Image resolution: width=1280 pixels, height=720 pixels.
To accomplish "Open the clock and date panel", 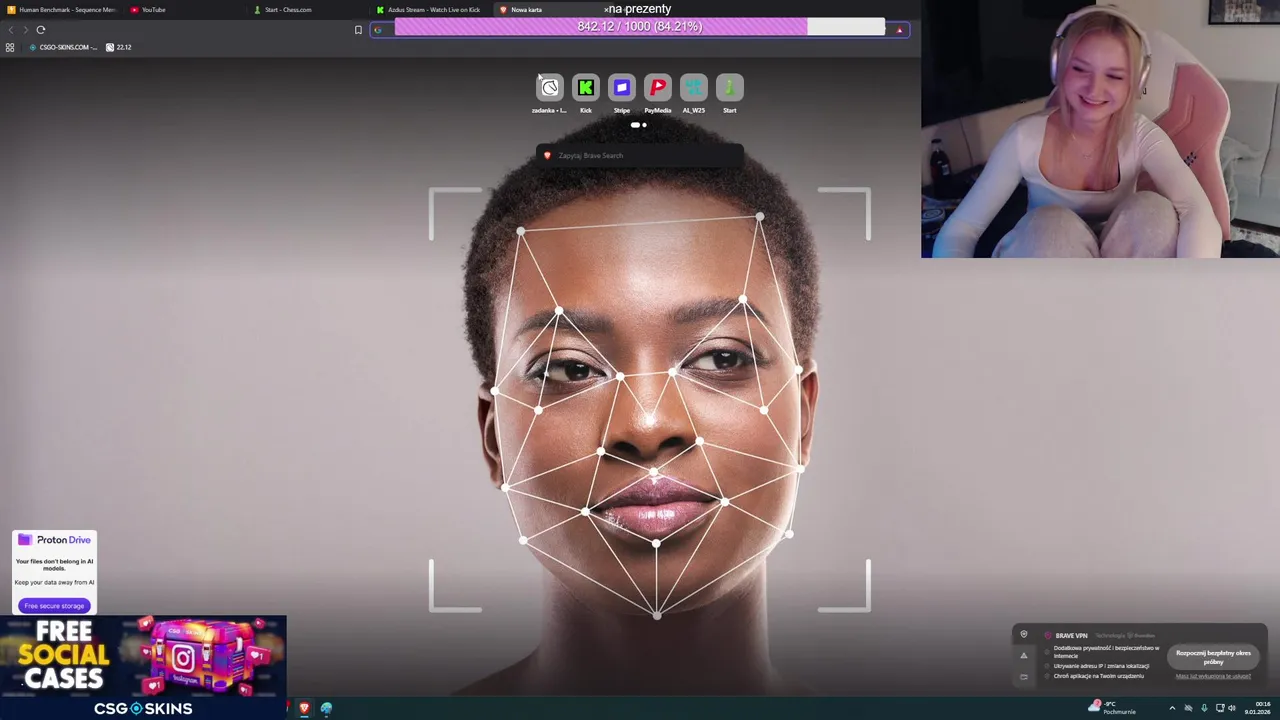I will pyautogui.click(x=1257, y=708).
